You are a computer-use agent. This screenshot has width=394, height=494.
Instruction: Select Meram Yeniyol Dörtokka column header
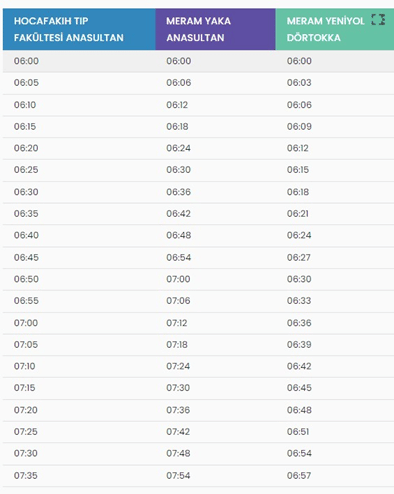click(335, 29)
